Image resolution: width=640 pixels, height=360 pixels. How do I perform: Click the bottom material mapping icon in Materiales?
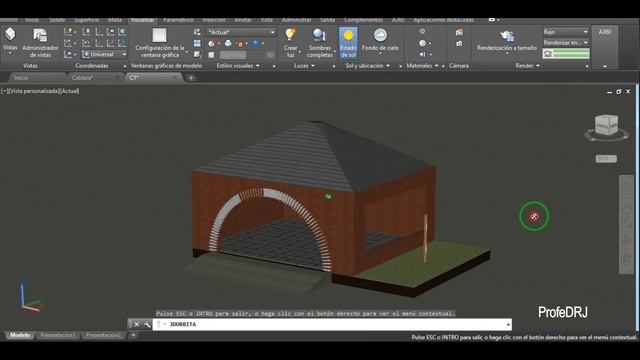(x=422, y=54)
